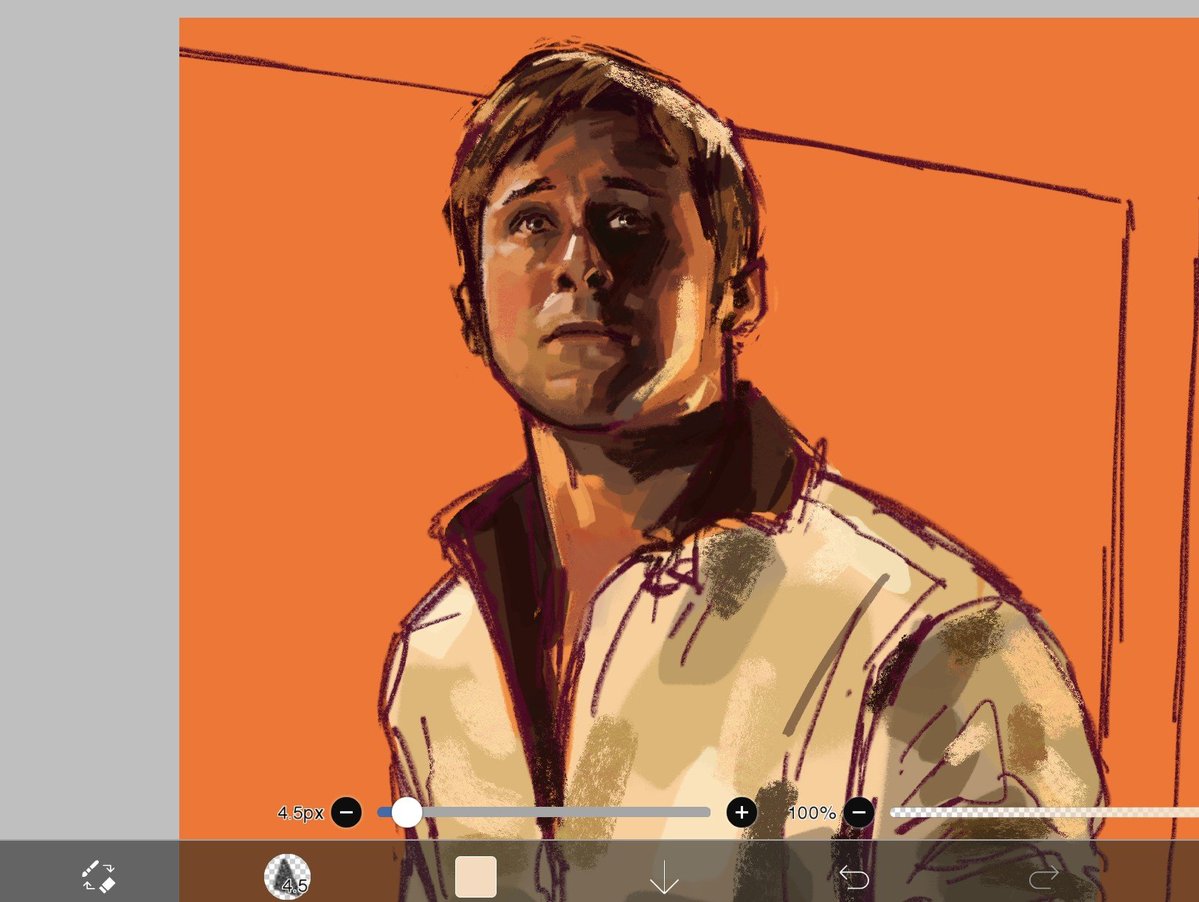Click the portrait painting canvas
This screenshot has width=1199, height=902.
[688, 428]
